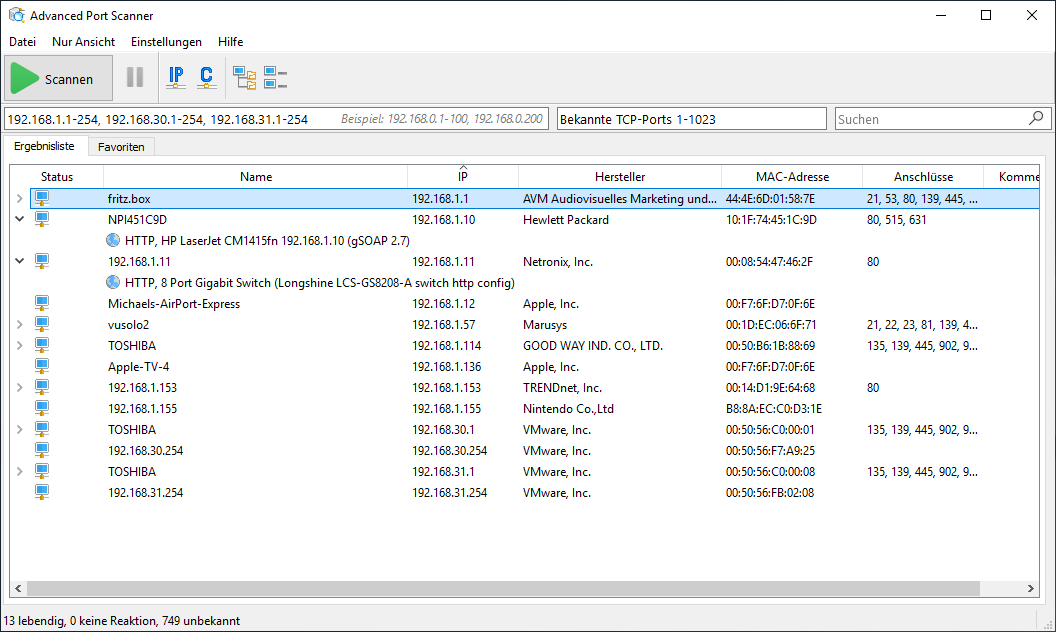Click the TOSHIBA 192.168.1.114 device icon
Viewport: 1056px width, 632px height.
tap(42, 346)
